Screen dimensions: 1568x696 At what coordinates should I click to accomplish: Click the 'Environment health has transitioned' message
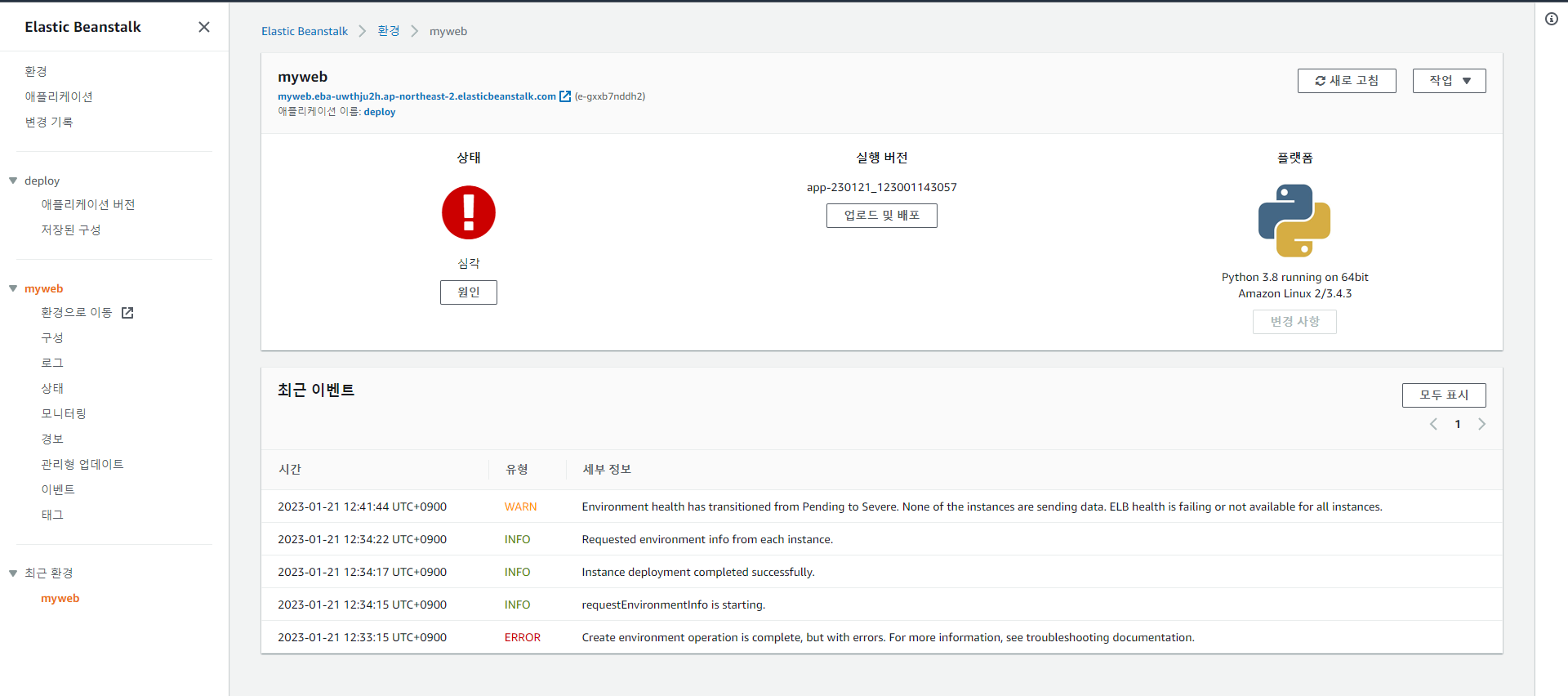(x=982, y=507)
